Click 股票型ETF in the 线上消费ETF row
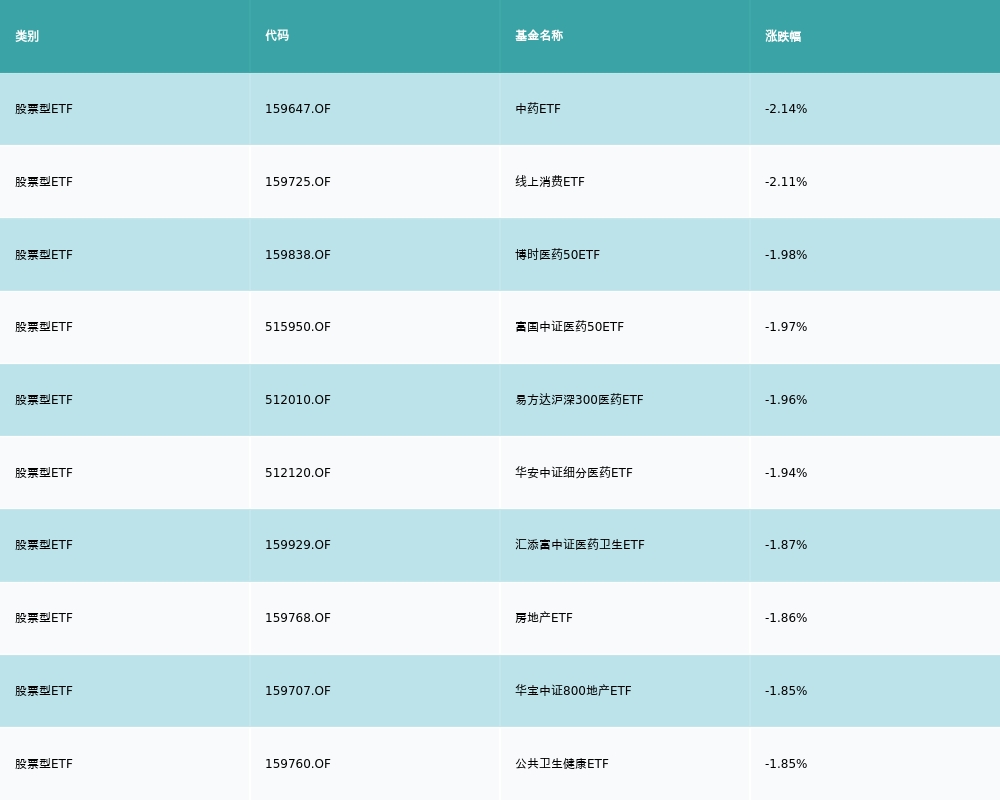 point(44,182)
